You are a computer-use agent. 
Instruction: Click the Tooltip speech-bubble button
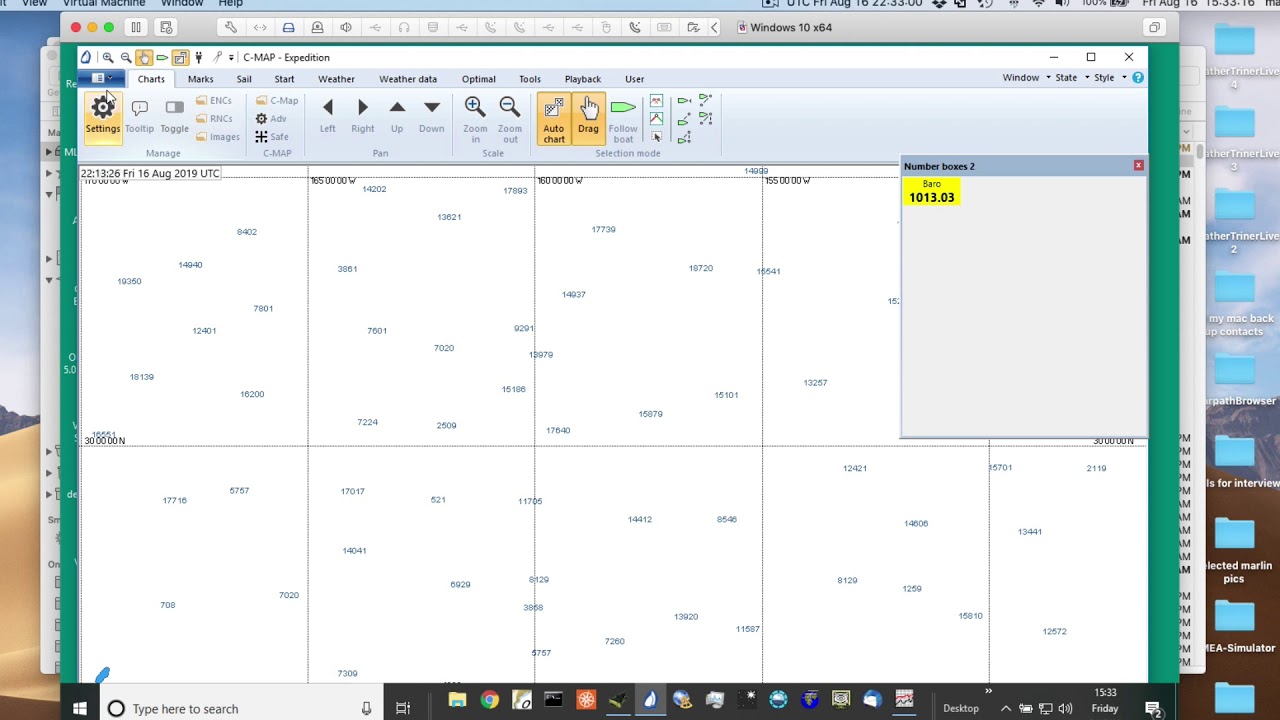139,118
